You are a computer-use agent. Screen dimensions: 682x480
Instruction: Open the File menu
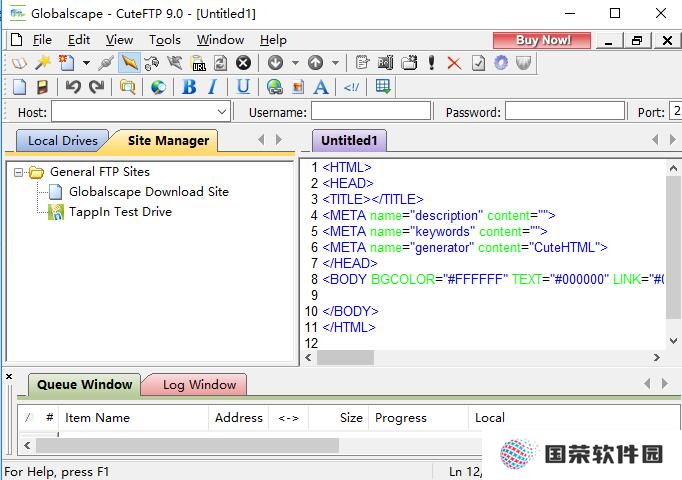(42, 40)
